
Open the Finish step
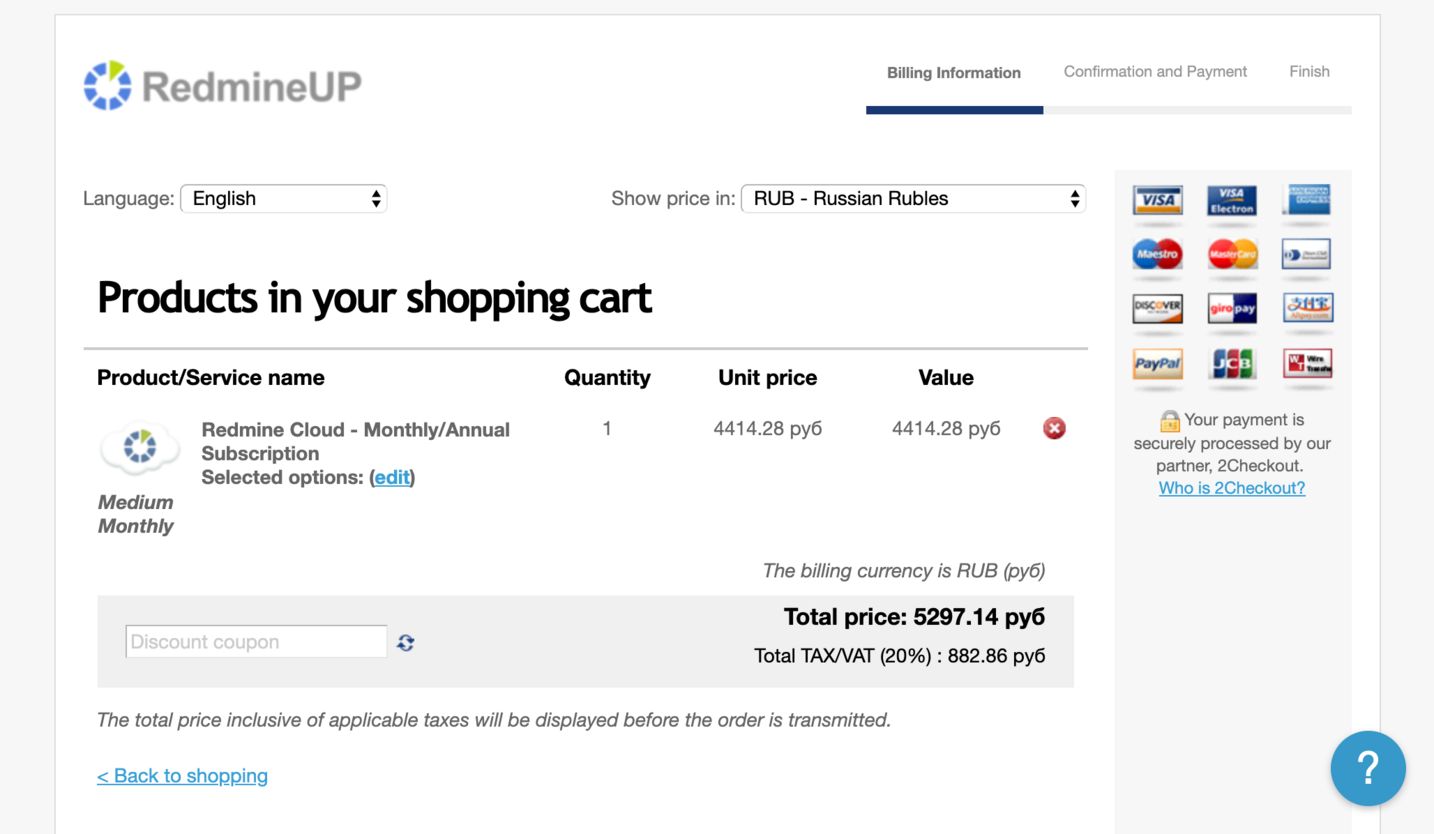1309,71
